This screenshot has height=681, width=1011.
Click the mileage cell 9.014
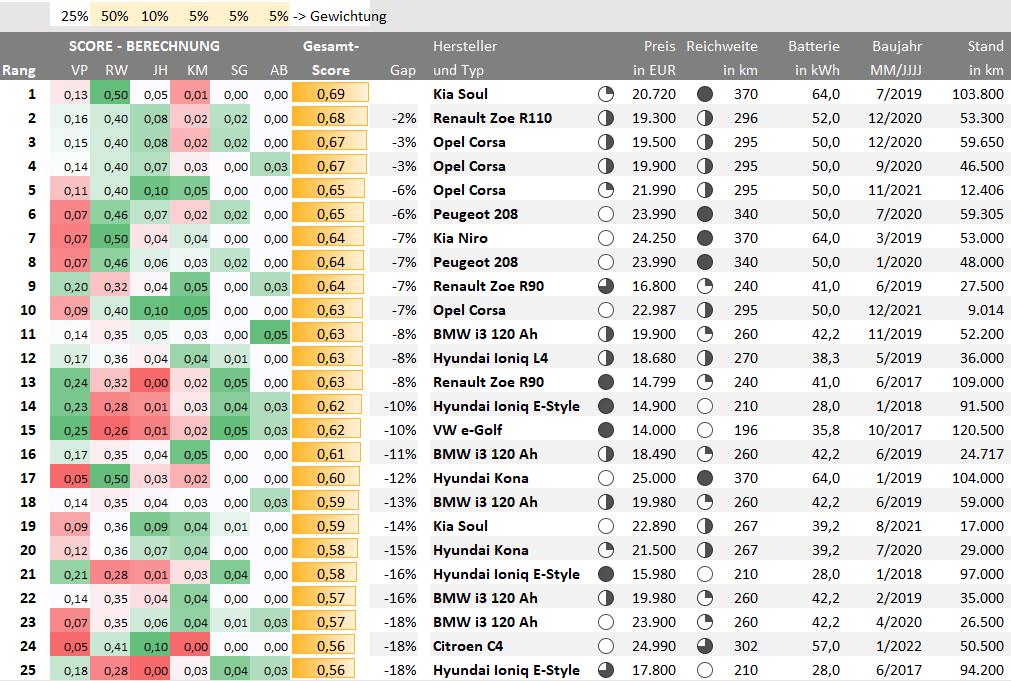(x=986, y=310)
